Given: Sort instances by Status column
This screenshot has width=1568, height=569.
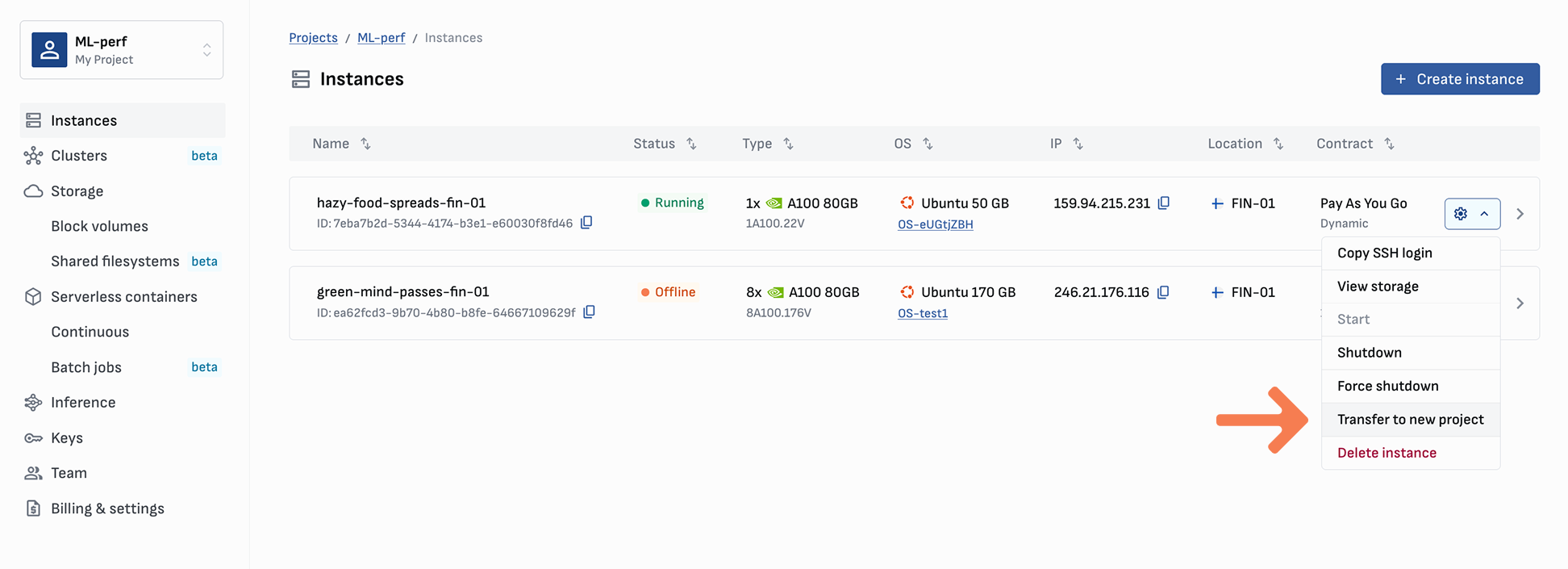Looking at the screenshot, I should click(x=691, y=144).
